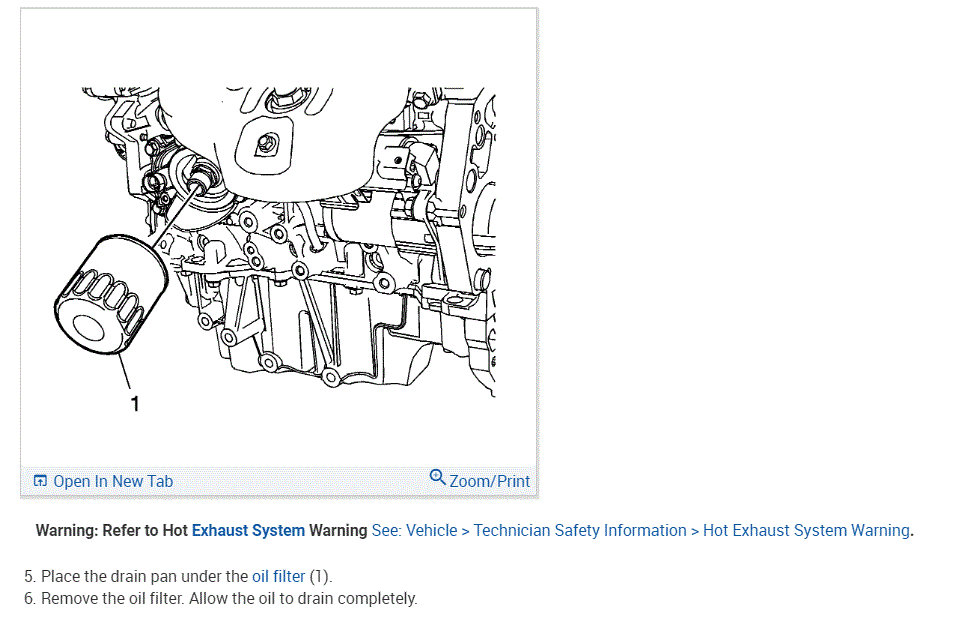Open Hot Exhaust System Warning link
The width and height of the screenshot is (963, 628).
806,530
